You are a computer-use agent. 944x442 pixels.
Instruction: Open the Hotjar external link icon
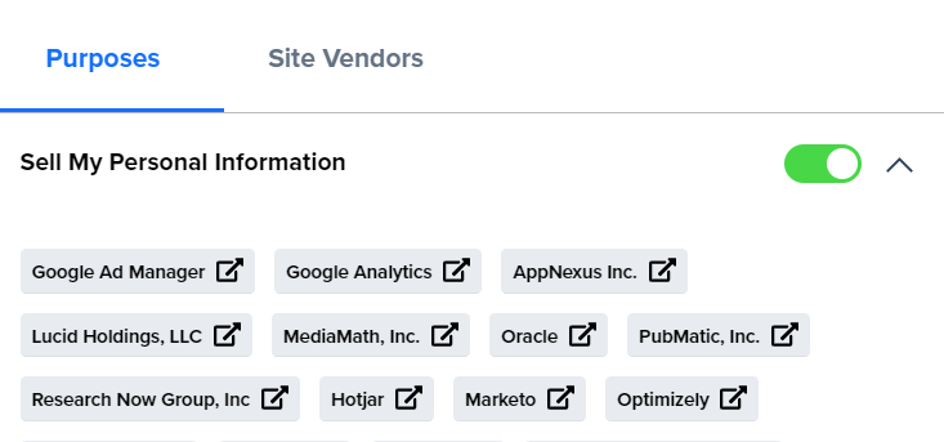click(x=409, y=399)
